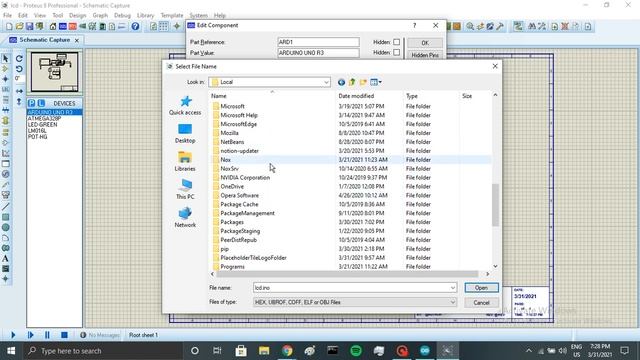Viewport: 640px width, 360px height.
Task: Click the Open Design folder icon
Action: coord(19,27)
